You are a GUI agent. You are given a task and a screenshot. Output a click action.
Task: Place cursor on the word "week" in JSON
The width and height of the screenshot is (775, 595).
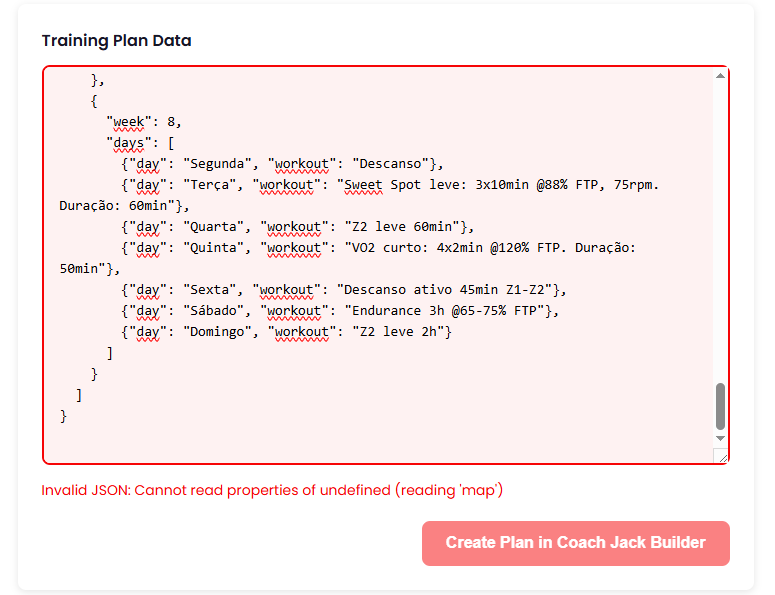tap(129, 122)
